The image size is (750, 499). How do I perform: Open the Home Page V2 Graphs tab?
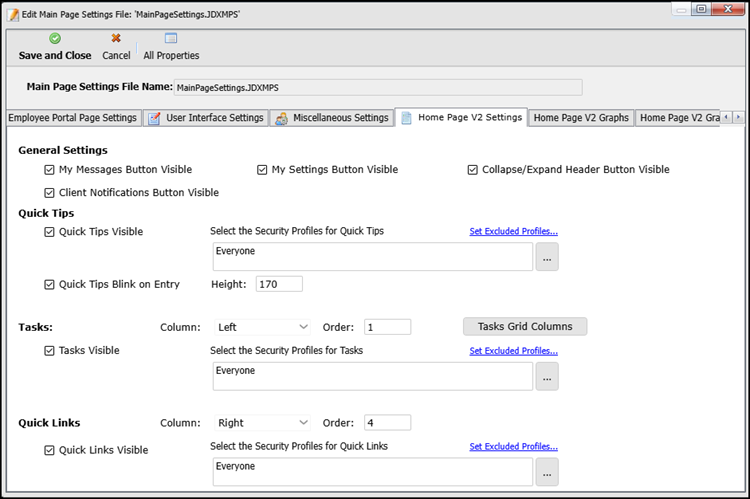pos(581,118)
